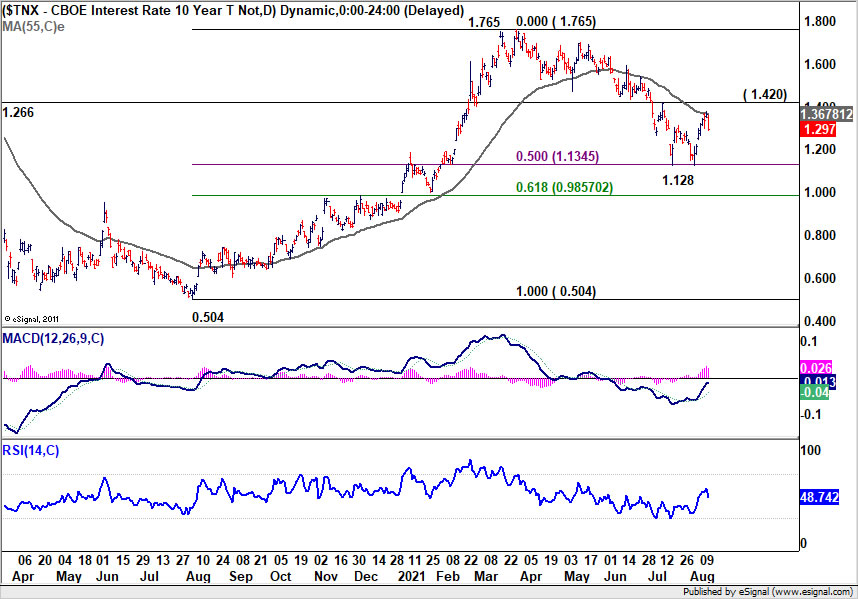Click the $TNX chart title text
This screenshot has width=858, height=599.
tap(233, 10)
